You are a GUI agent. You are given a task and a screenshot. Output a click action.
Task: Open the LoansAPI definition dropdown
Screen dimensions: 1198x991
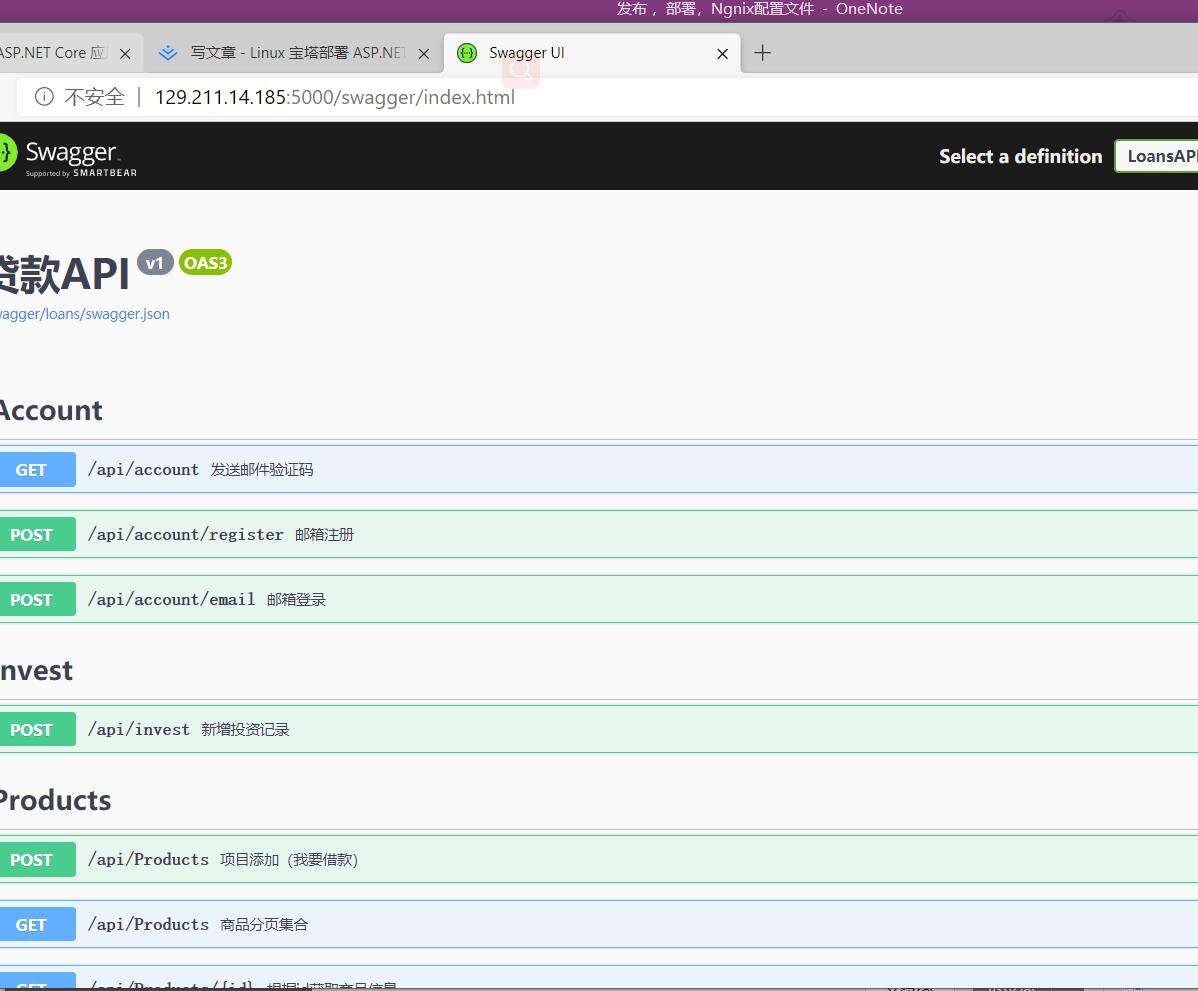point(1156,156)
